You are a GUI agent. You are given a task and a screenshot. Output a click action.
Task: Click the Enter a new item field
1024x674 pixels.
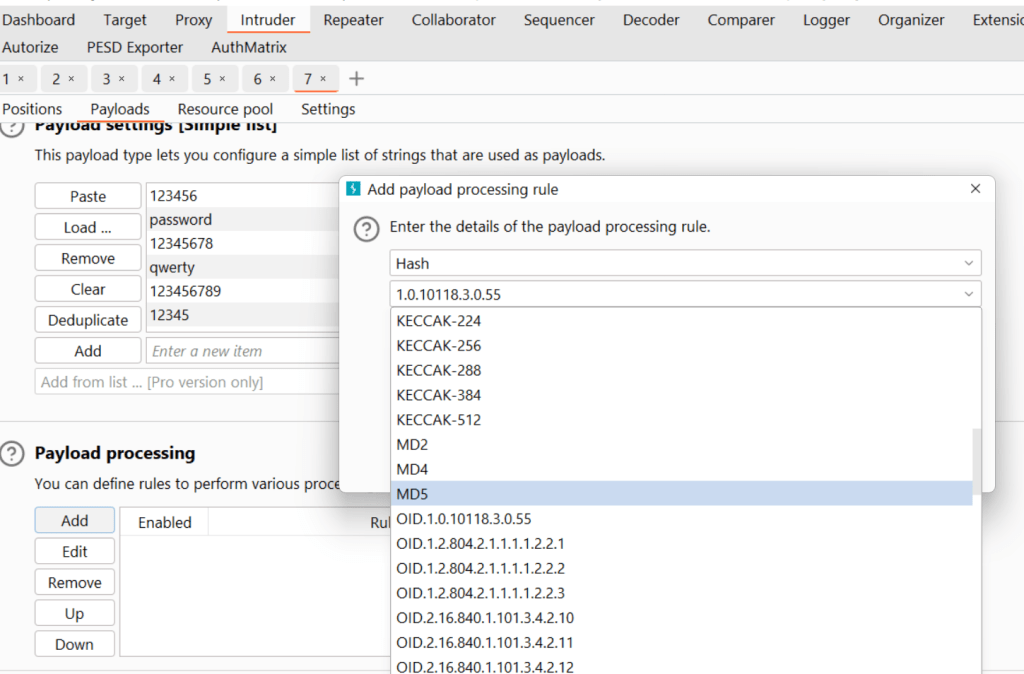(x=240, y=351)
